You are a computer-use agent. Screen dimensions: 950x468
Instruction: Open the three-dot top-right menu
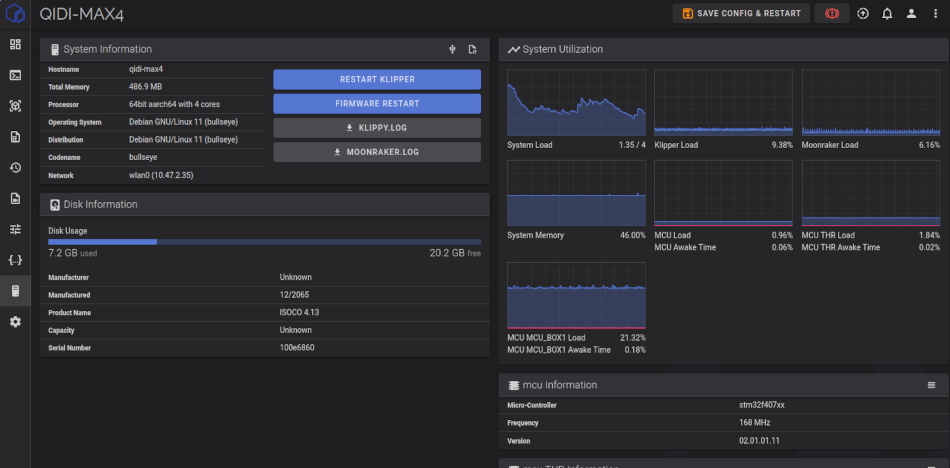935,14
